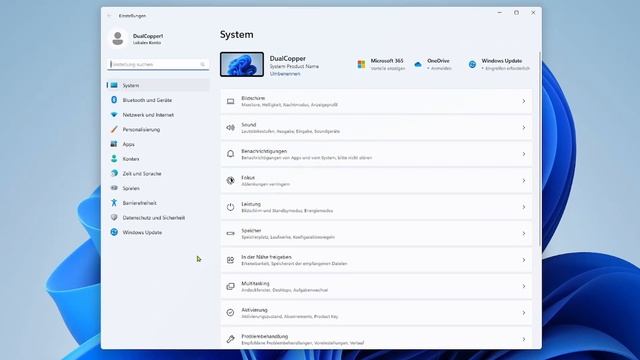Click Windows Update title in header
Image resolution: width=640 pixels, height=360 pixels.
click(x=502, y=60)
